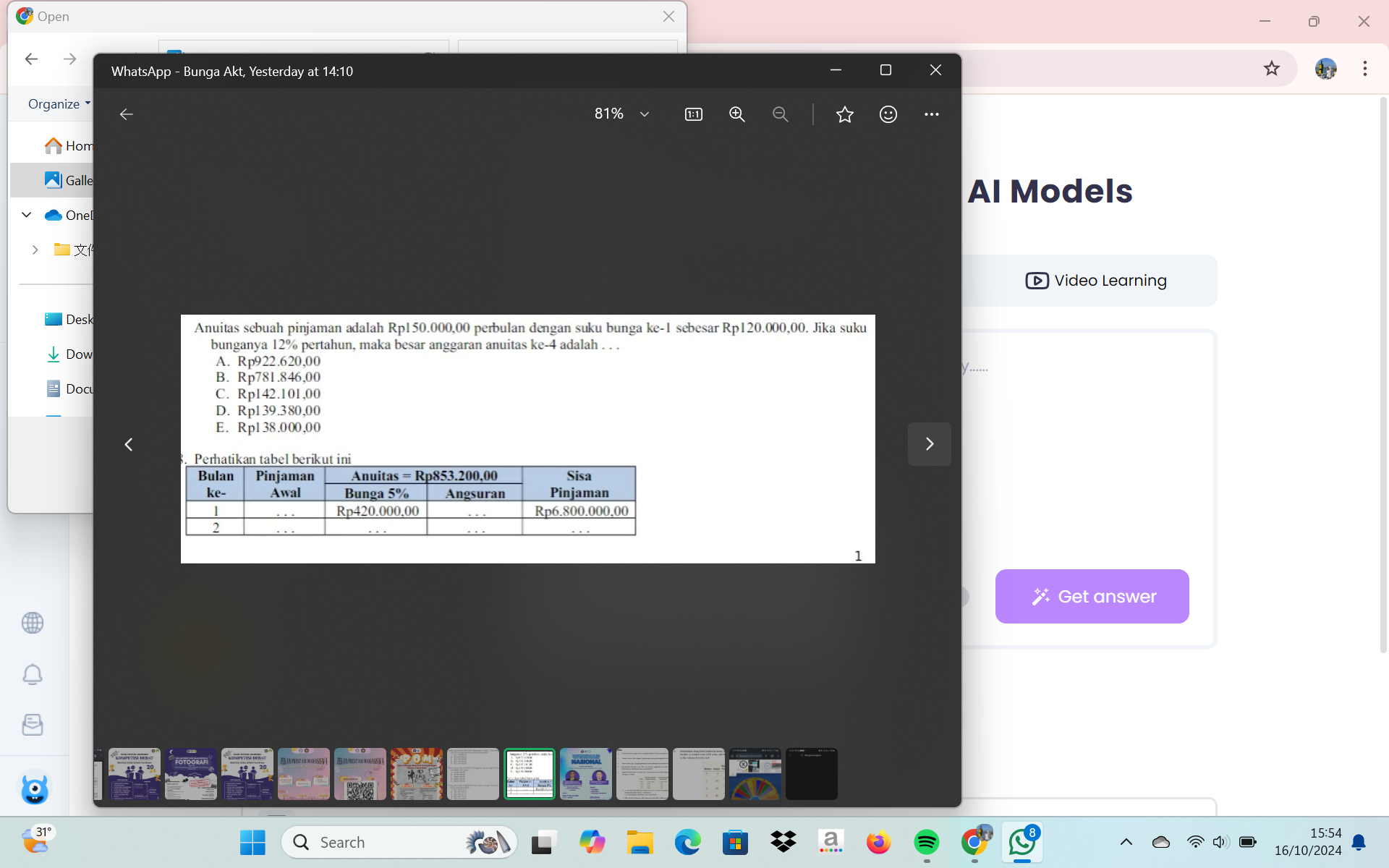Click the back navigation arrow
Image resolution: width=1389 pixels, height=868 pixels.
tap(126, 114)
